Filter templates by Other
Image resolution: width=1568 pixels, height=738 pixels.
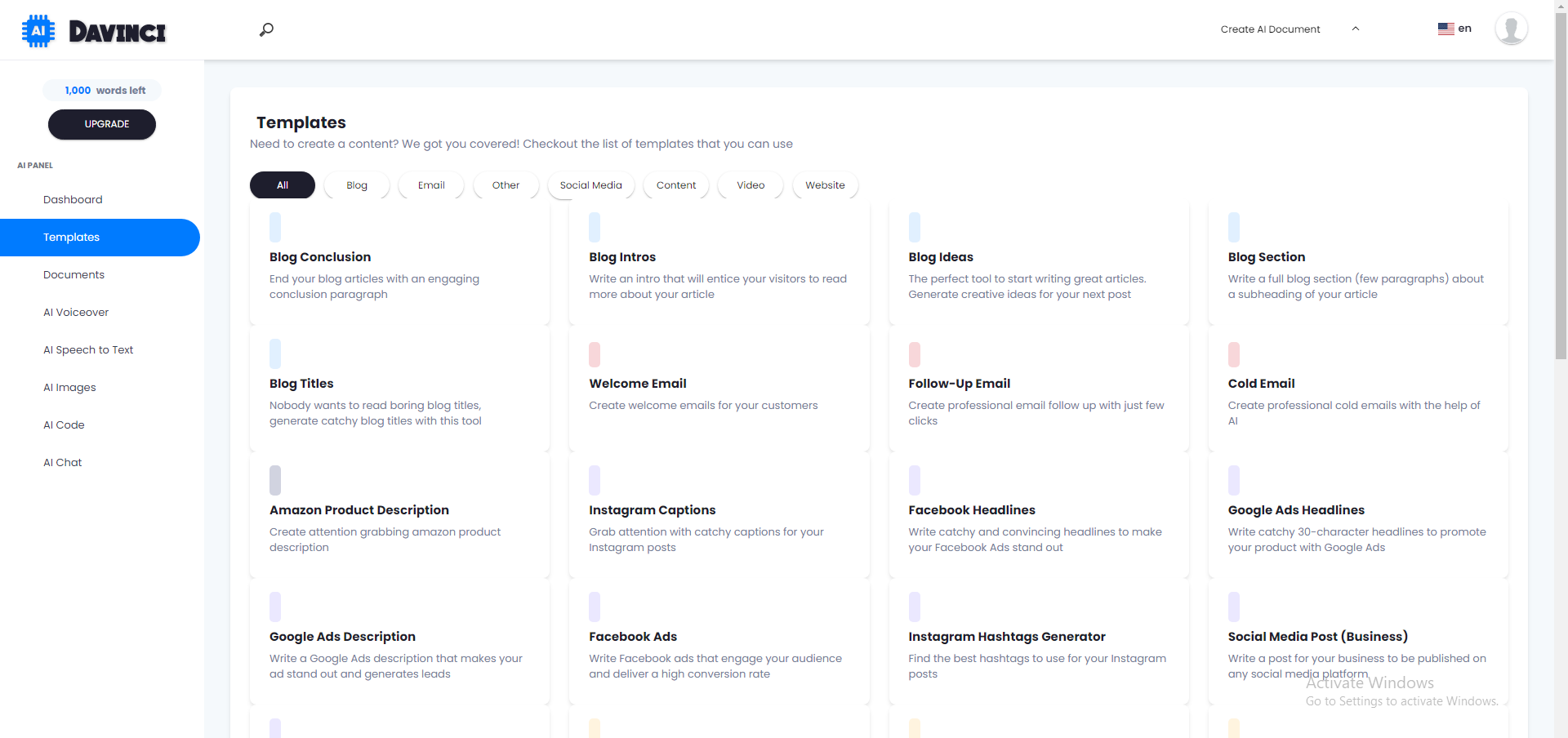[x=506, y=185]
